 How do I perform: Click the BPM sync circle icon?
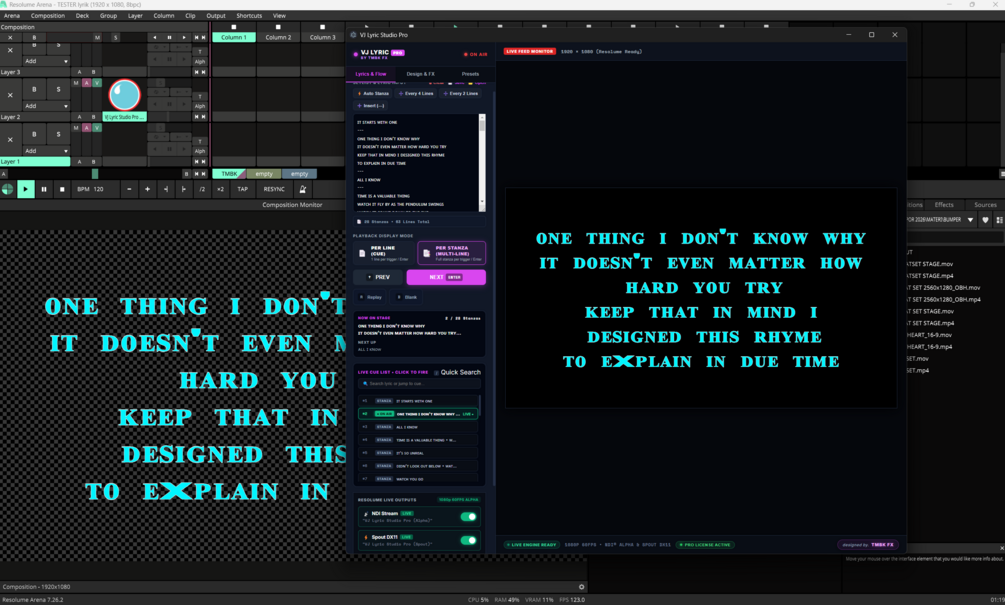(8, 189)
